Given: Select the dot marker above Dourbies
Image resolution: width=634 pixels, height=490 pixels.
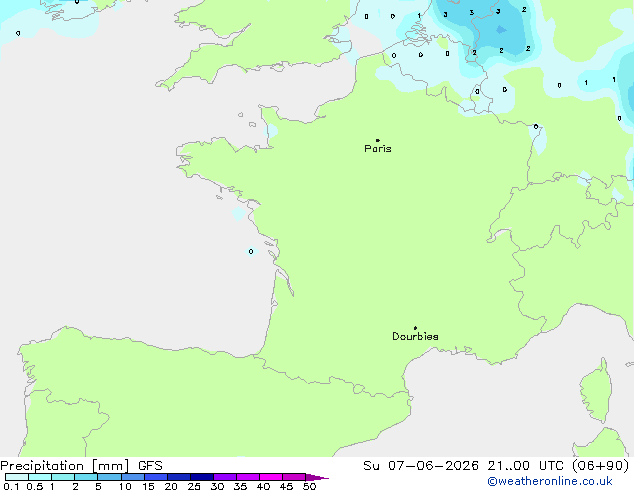Looking at the screenshot, I should coord(415,328).
